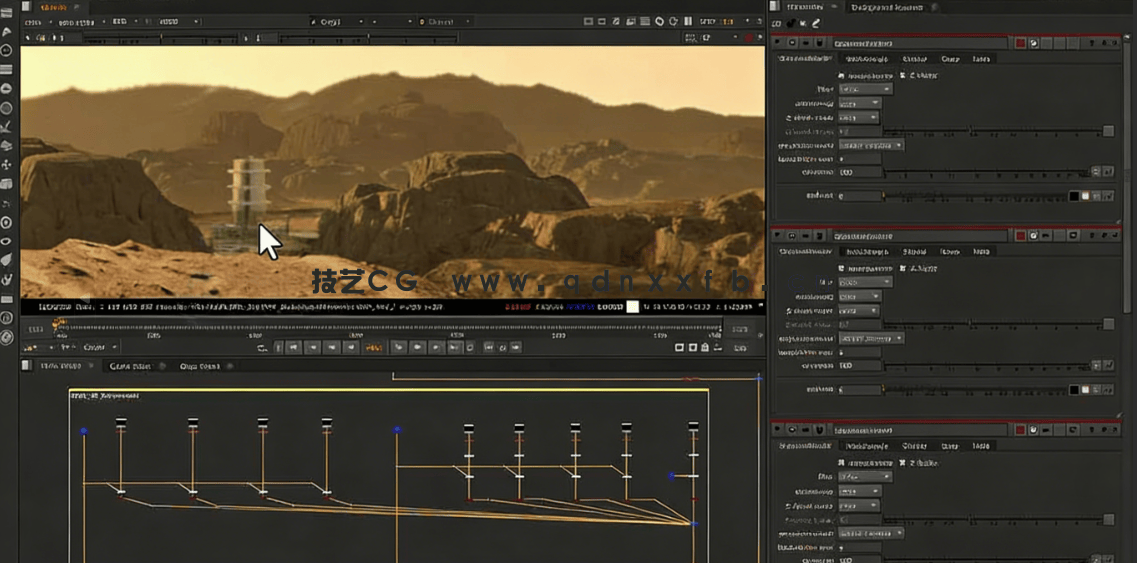
Task: Click the round icon beside first panel's red swatch
Action: 1033,43
